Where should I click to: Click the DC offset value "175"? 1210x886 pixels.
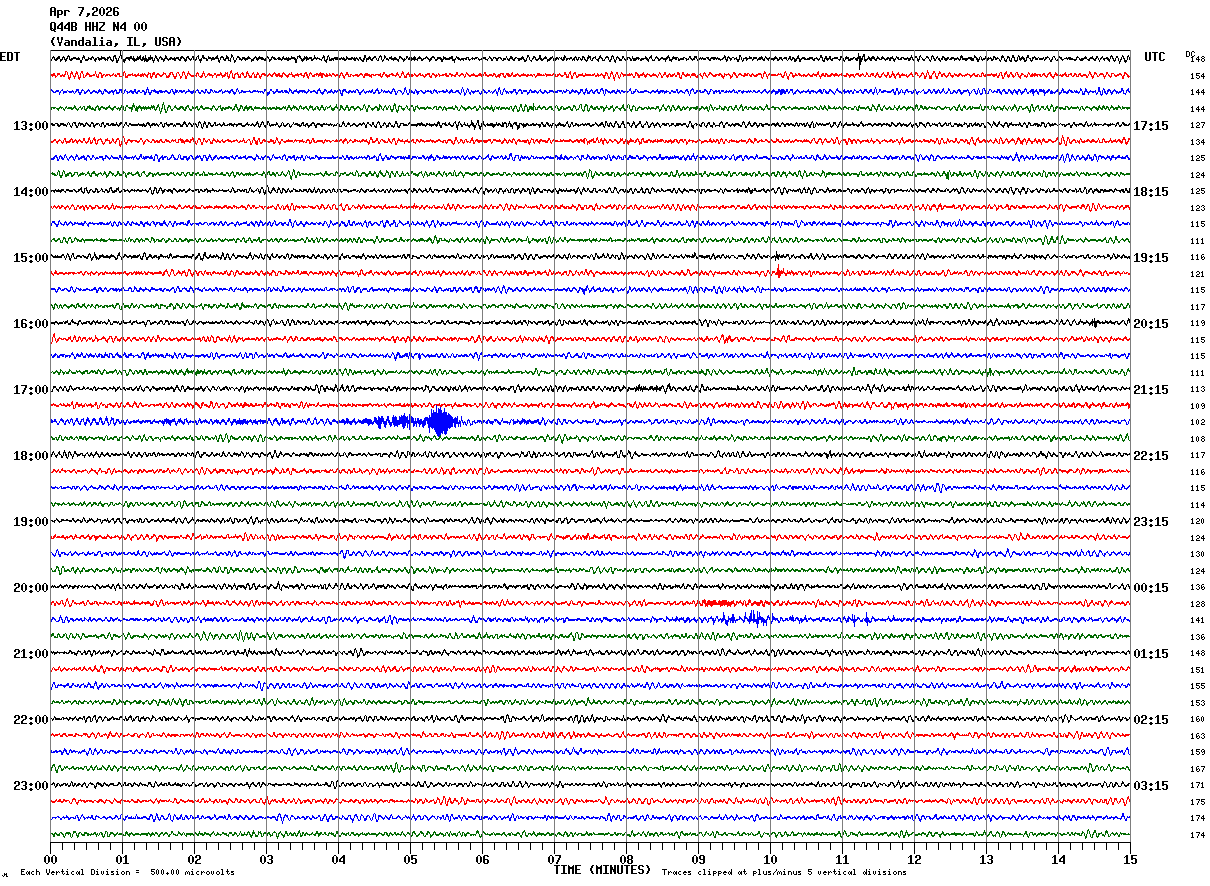1197,802
